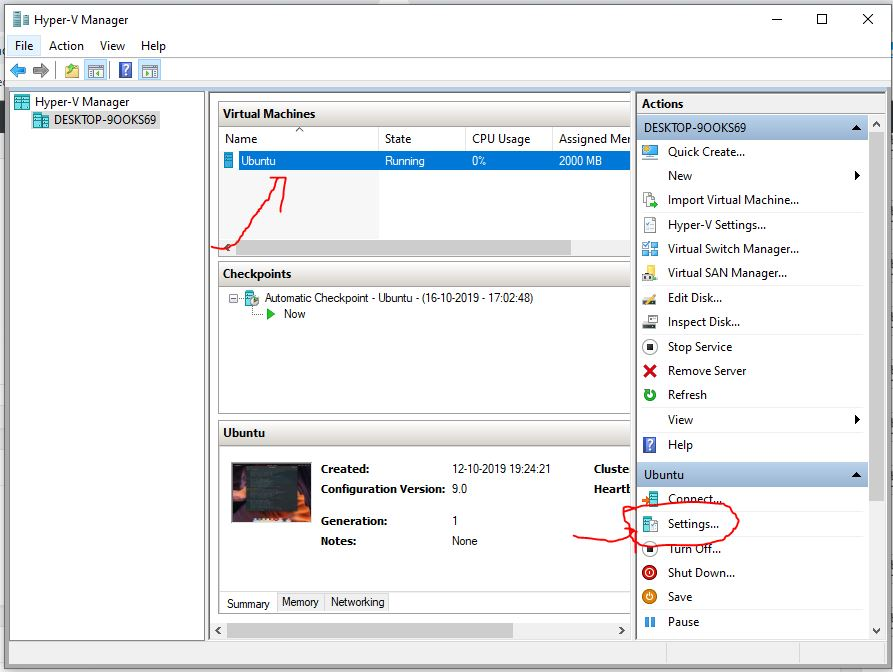The height and width of the screenshot is (672, 893).
Task: Click the red X Remove Server icon
Action: tap(650, 371)
